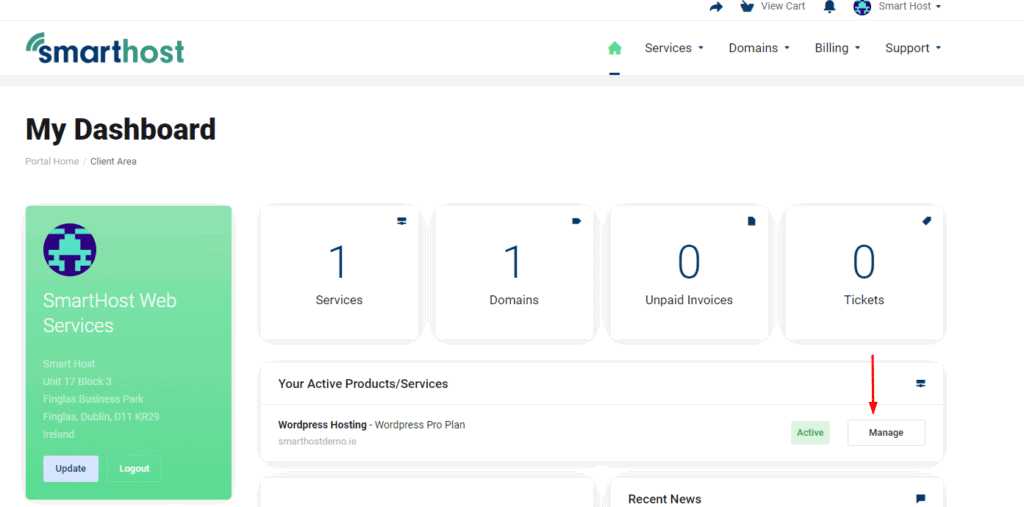1024x507 pixels.
Task: Click the server icon in Services card
Action: 402,221
